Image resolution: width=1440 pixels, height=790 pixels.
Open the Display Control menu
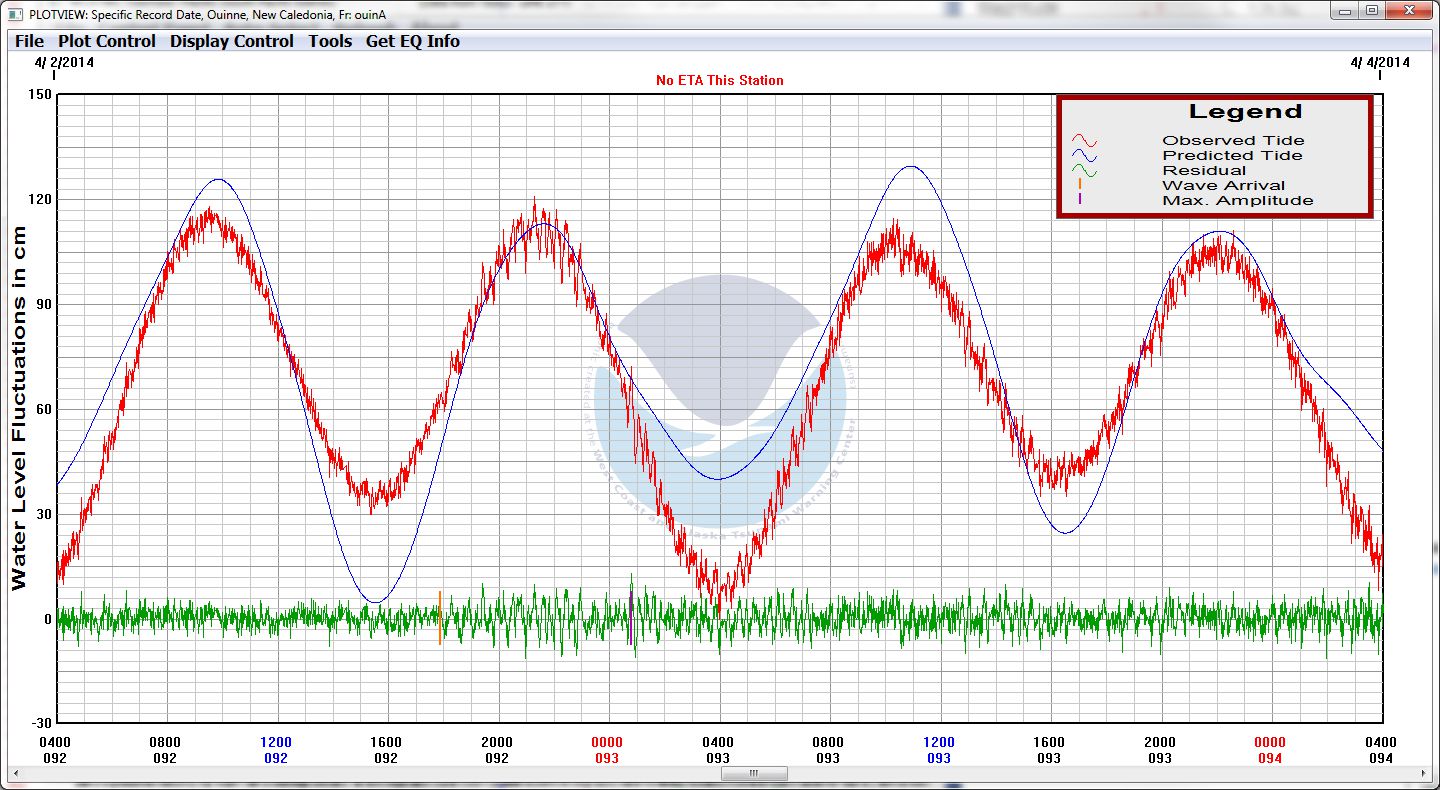(x=232, y=41)
